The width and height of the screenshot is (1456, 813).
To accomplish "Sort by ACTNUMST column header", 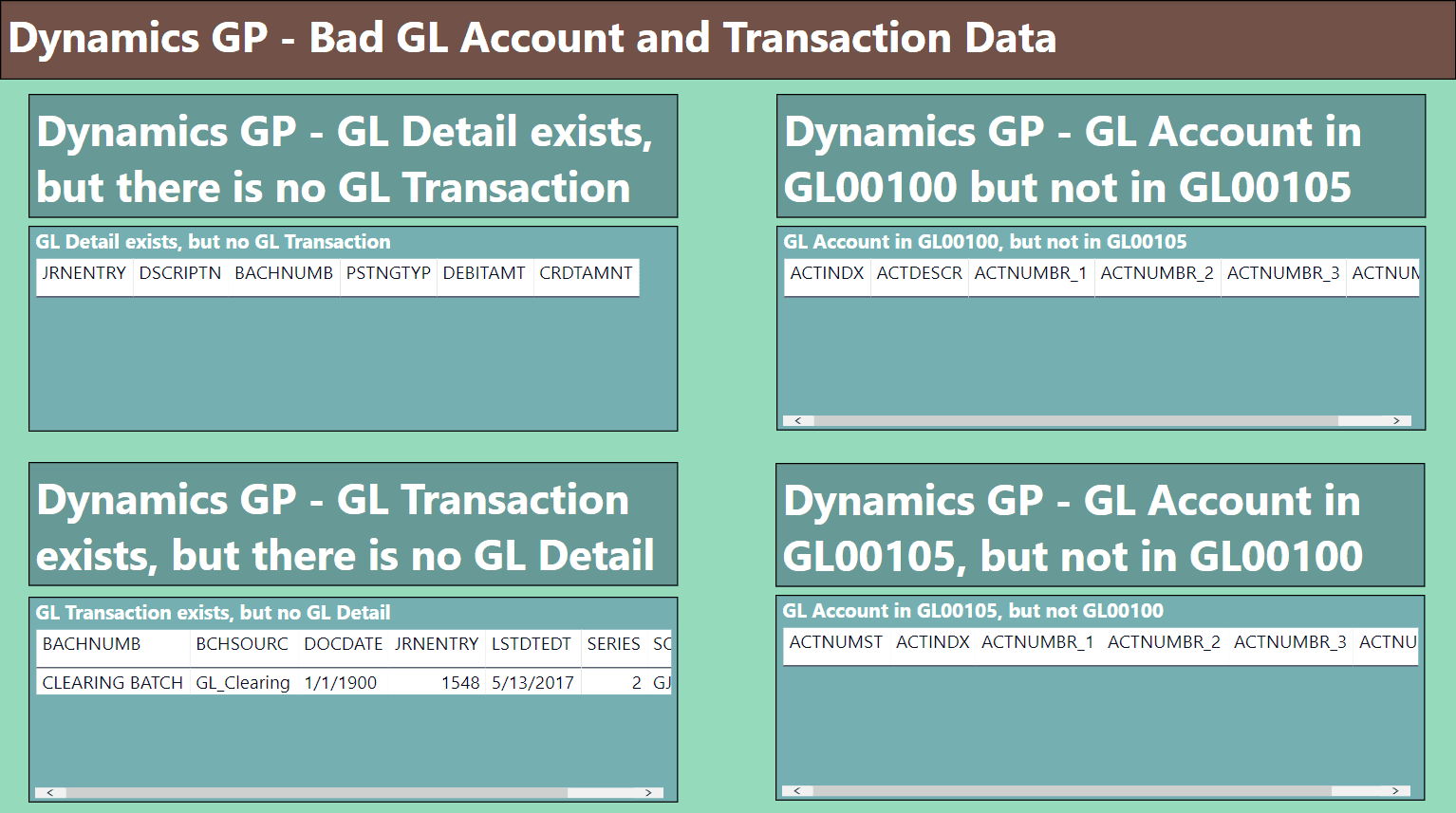I will point(836,642).
